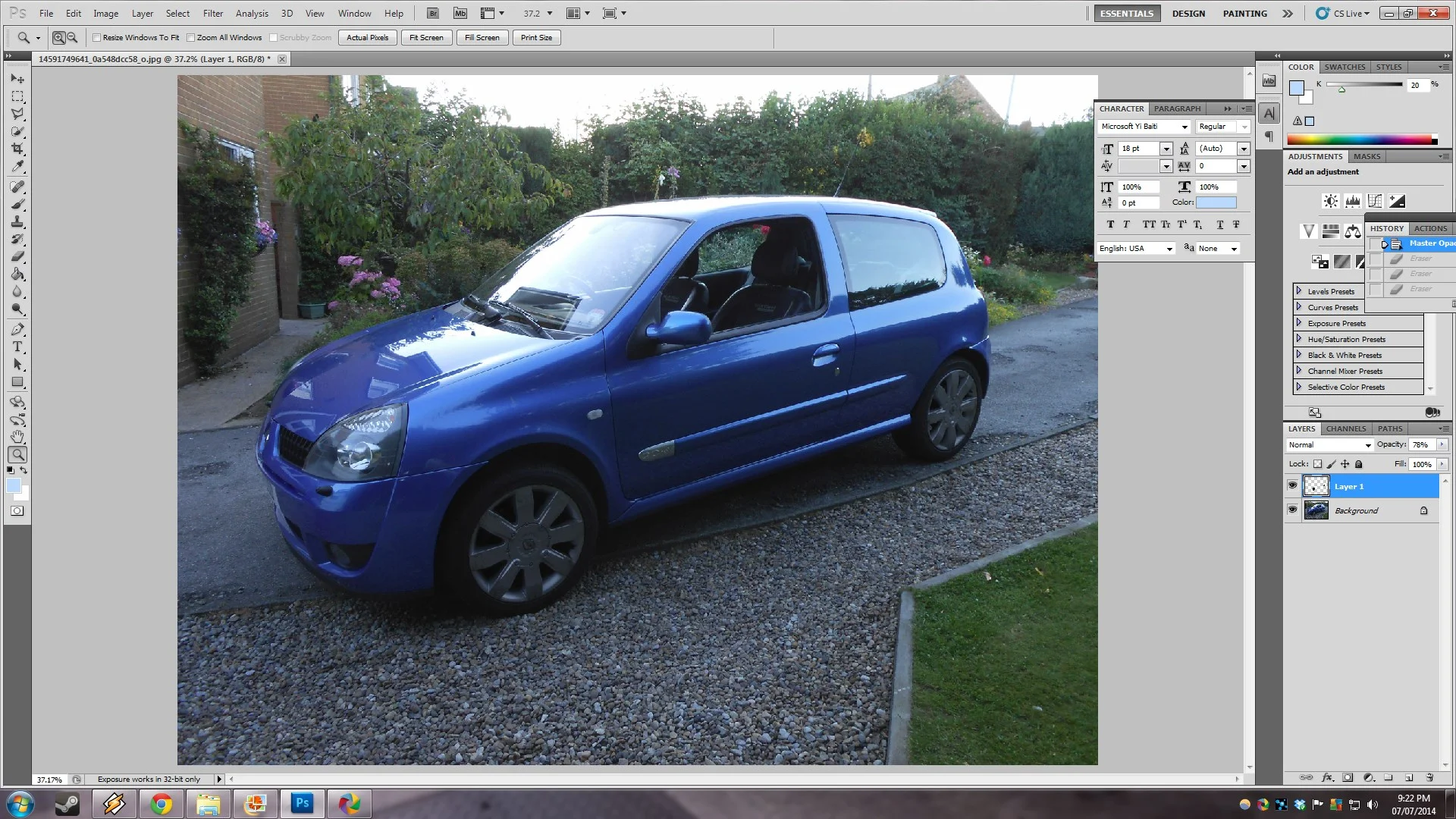Open the font family dropdown
This screenshot has height=819, width=1456.
[x=1185, y=127]
